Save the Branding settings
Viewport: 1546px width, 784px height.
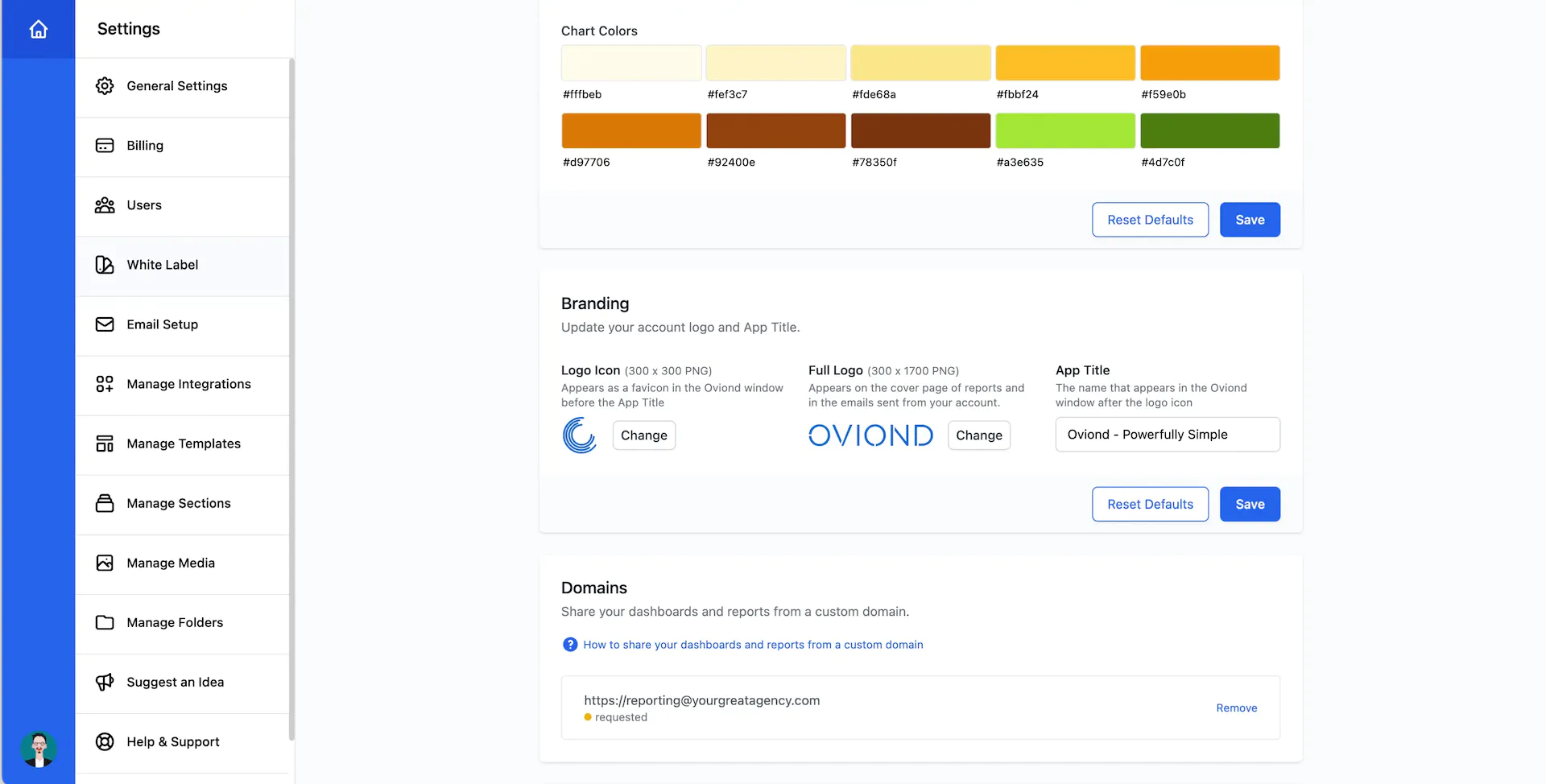click(1250, 504)
